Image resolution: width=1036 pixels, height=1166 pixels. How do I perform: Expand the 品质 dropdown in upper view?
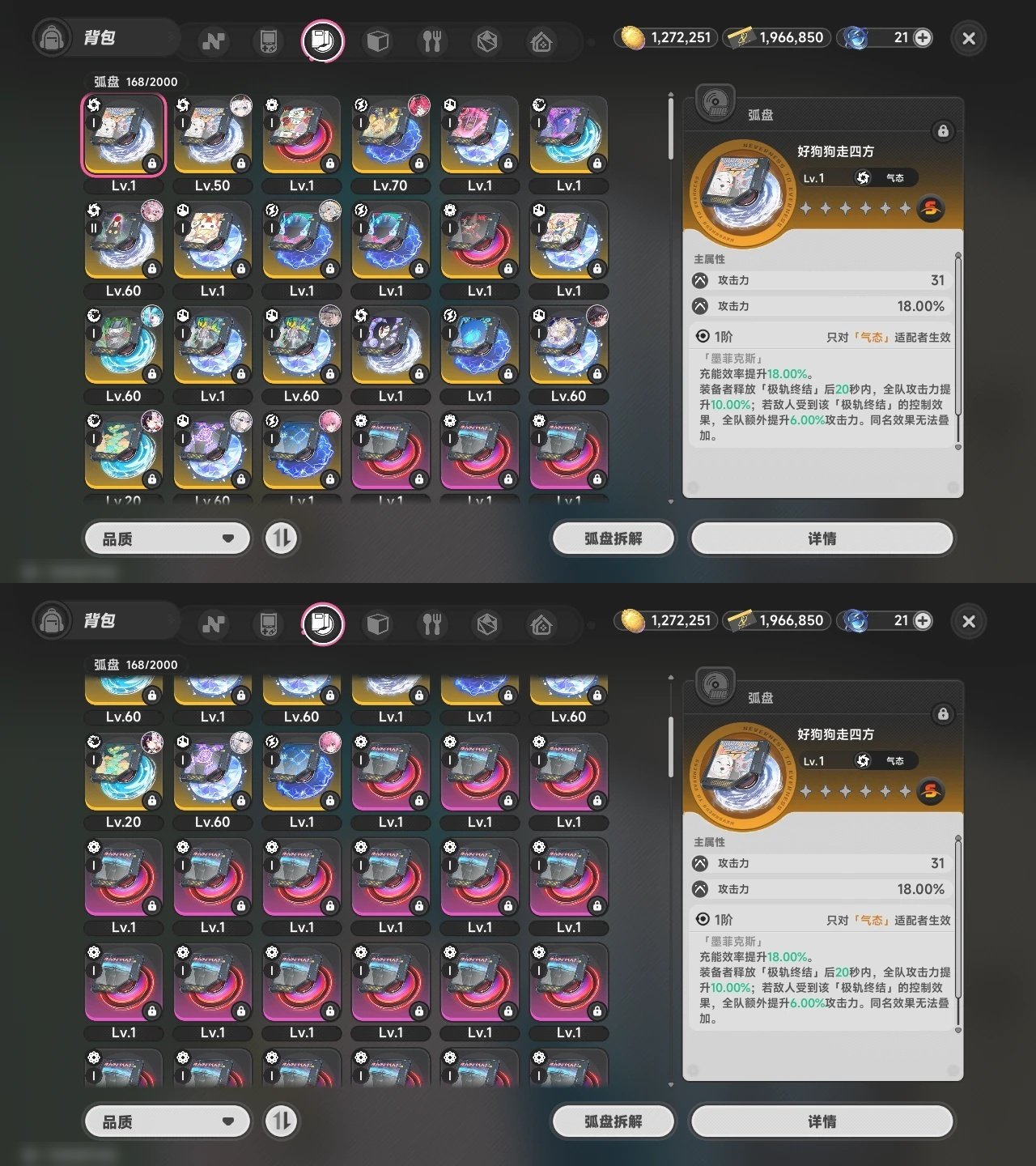[x=168, y=538]
